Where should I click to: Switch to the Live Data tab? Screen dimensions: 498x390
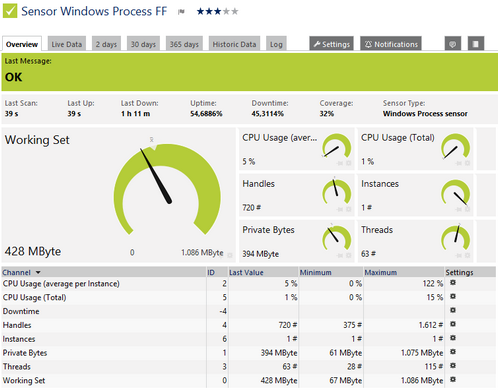click(x=67, y=44)
